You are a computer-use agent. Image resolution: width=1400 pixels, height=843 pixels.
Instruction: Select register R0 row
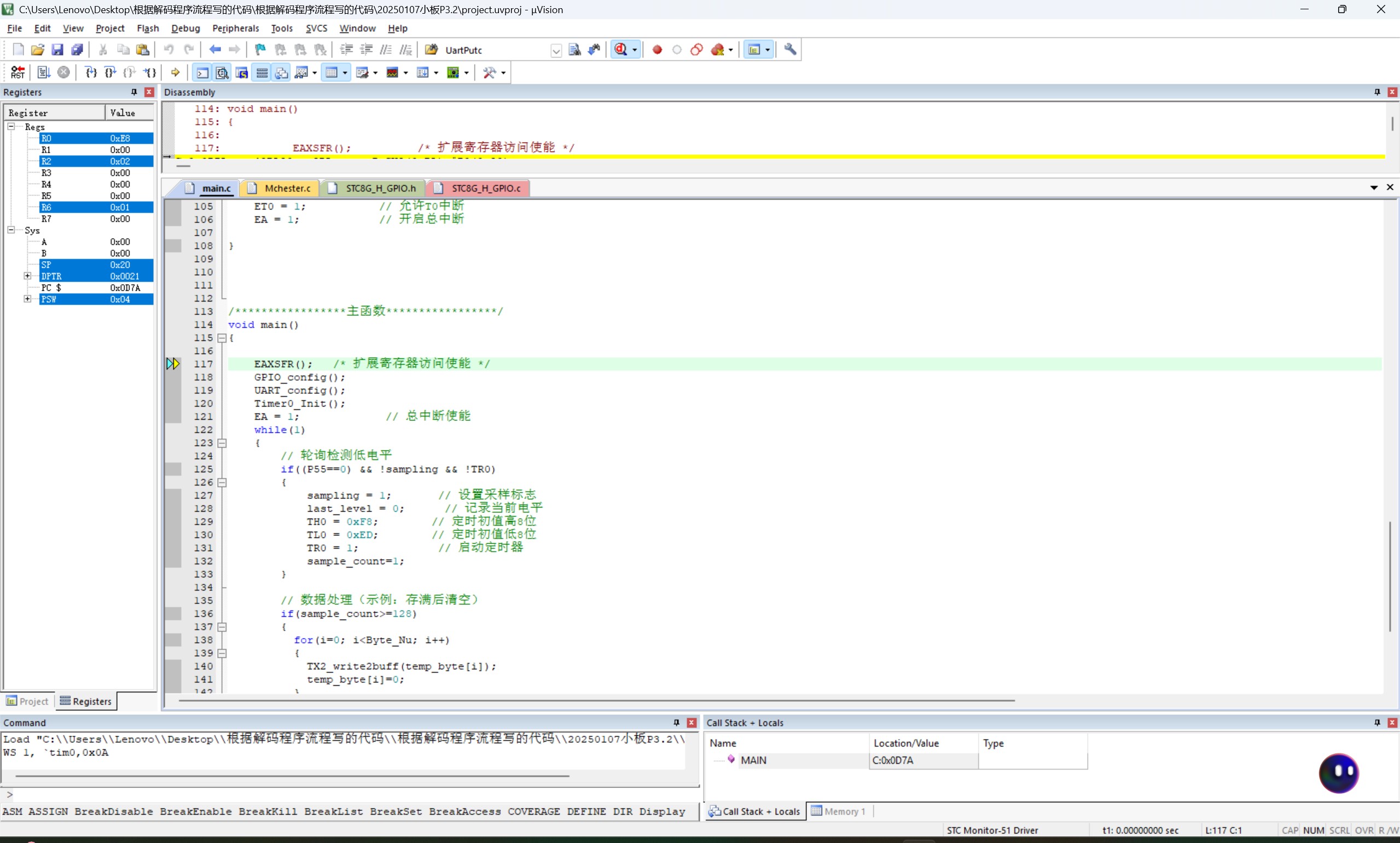coord(96,138)
